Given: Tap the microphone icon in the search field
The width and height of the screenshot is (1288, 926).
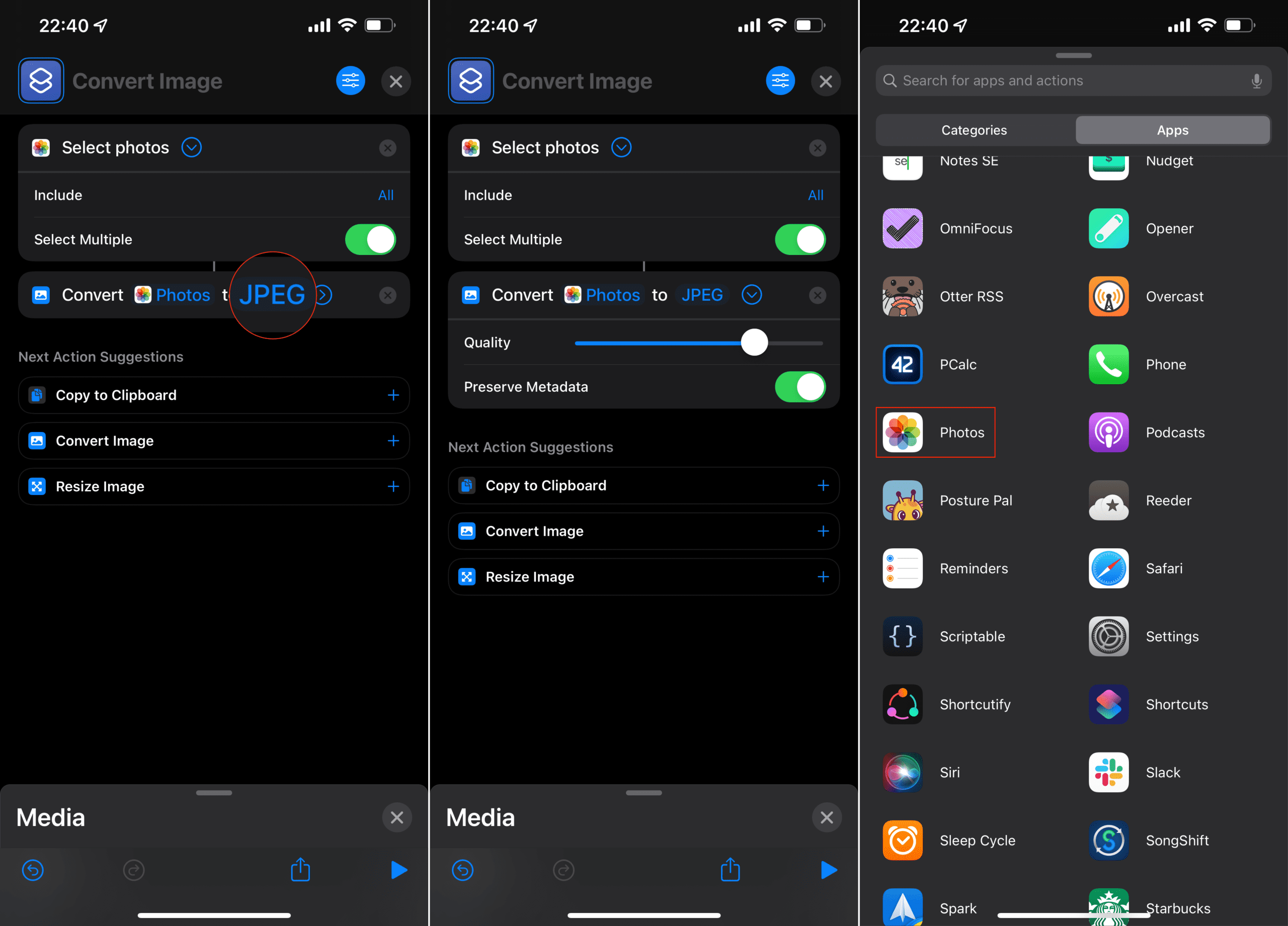Looking at the screenshot, I should click(1256, 80).
